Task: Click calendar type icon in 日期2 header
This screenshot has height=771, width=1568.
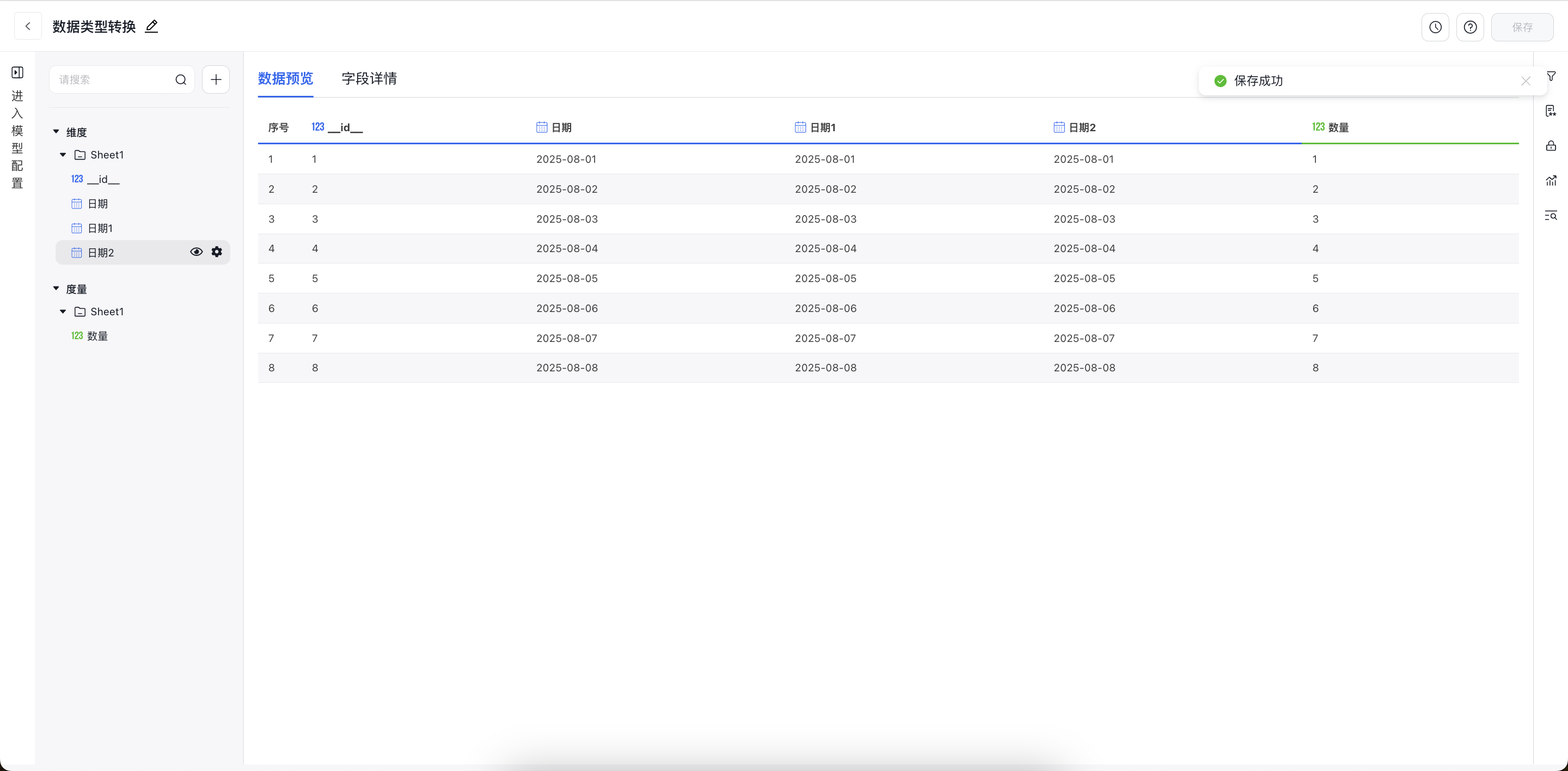Action: pyautogui.click(x=1059, y=127)
